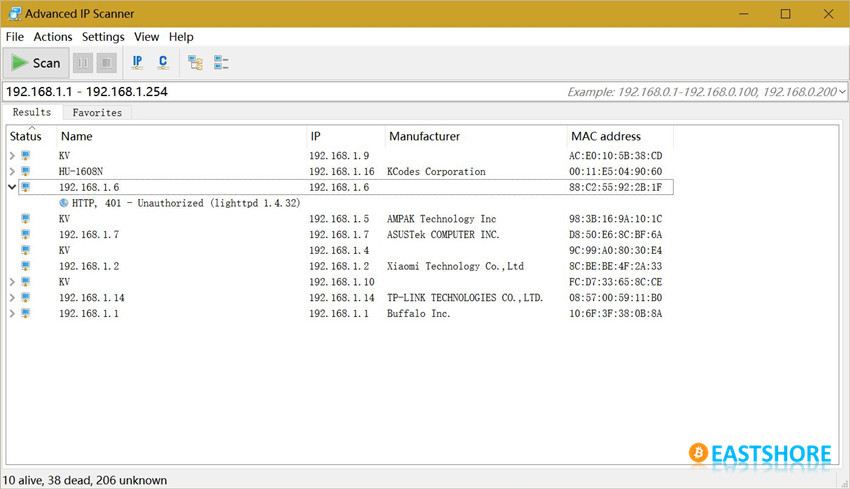
Task: Click manufacturer Buffalo Inc.
Action: [418, 313]
